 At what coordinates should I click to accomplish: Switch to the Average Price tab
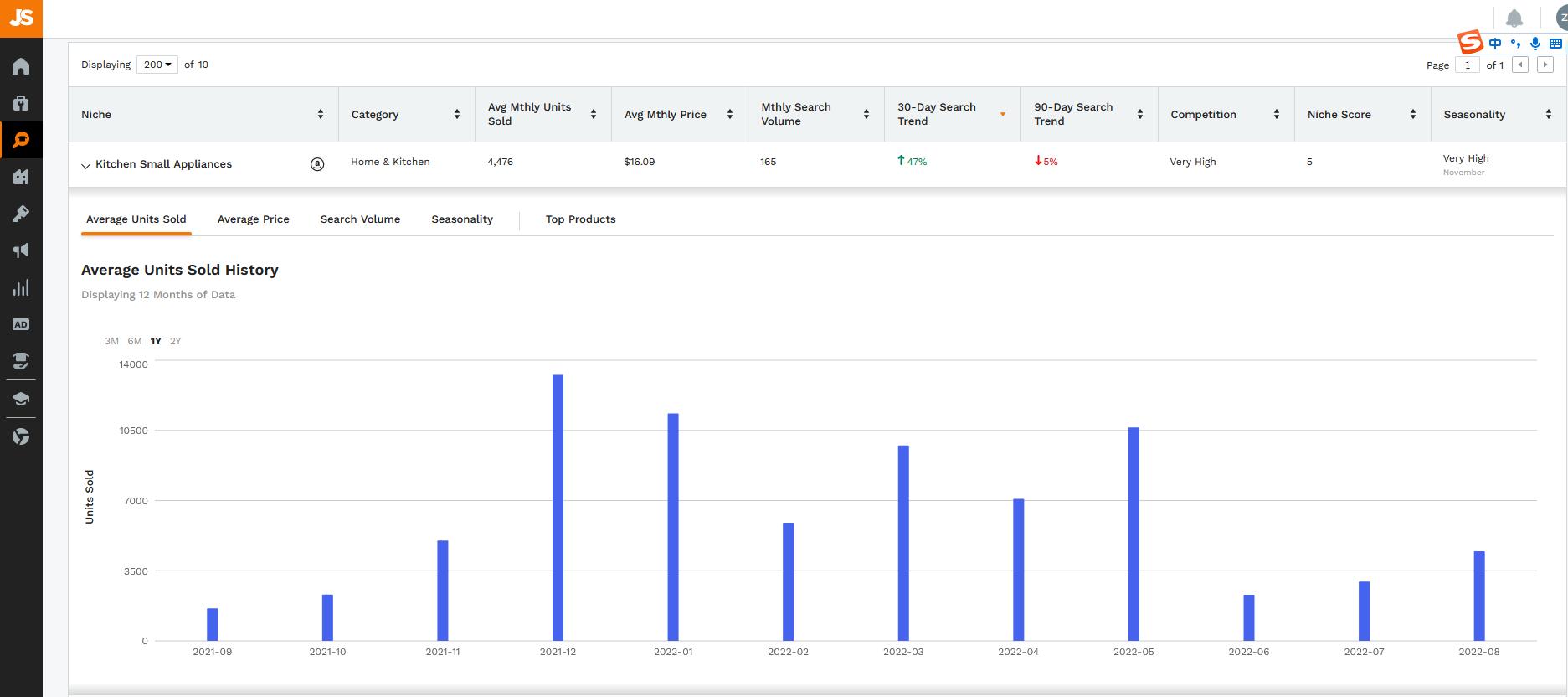click(253, 219)
